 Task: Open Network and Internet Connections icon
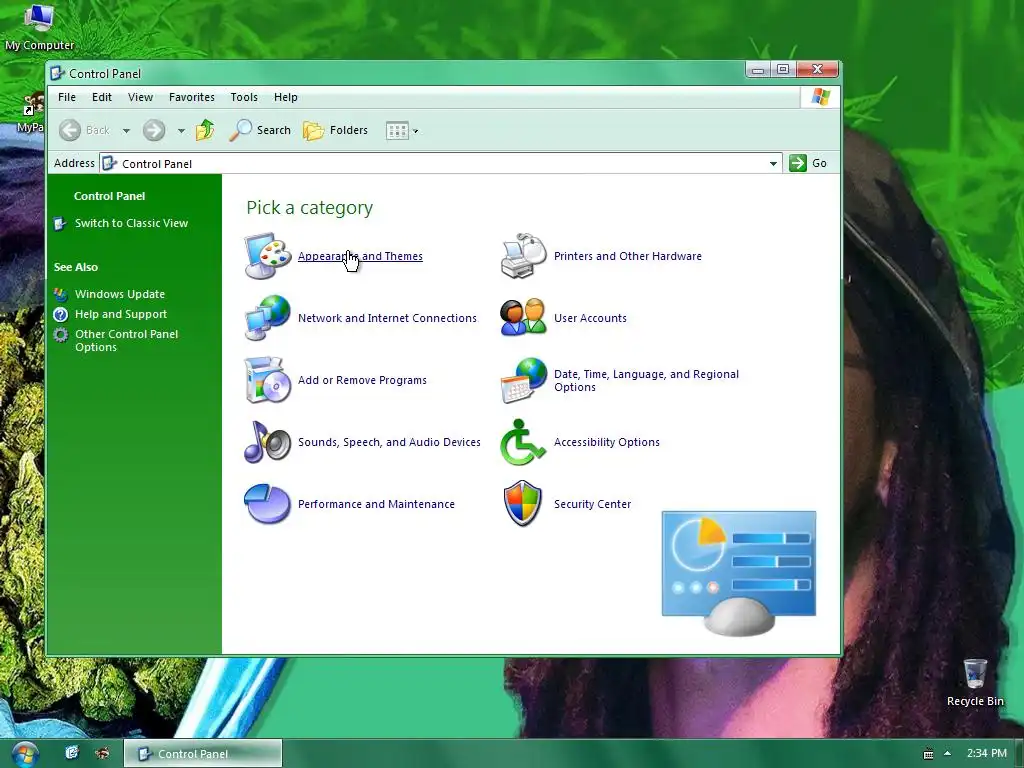(268, 318)
